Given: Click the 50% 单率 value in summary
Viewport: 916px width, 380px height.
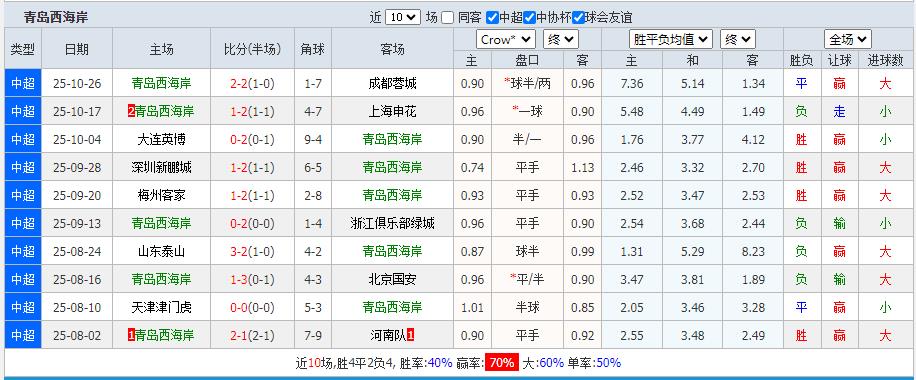Looking at the screenshot, I should pyautogui.click(x=608, y=363).
